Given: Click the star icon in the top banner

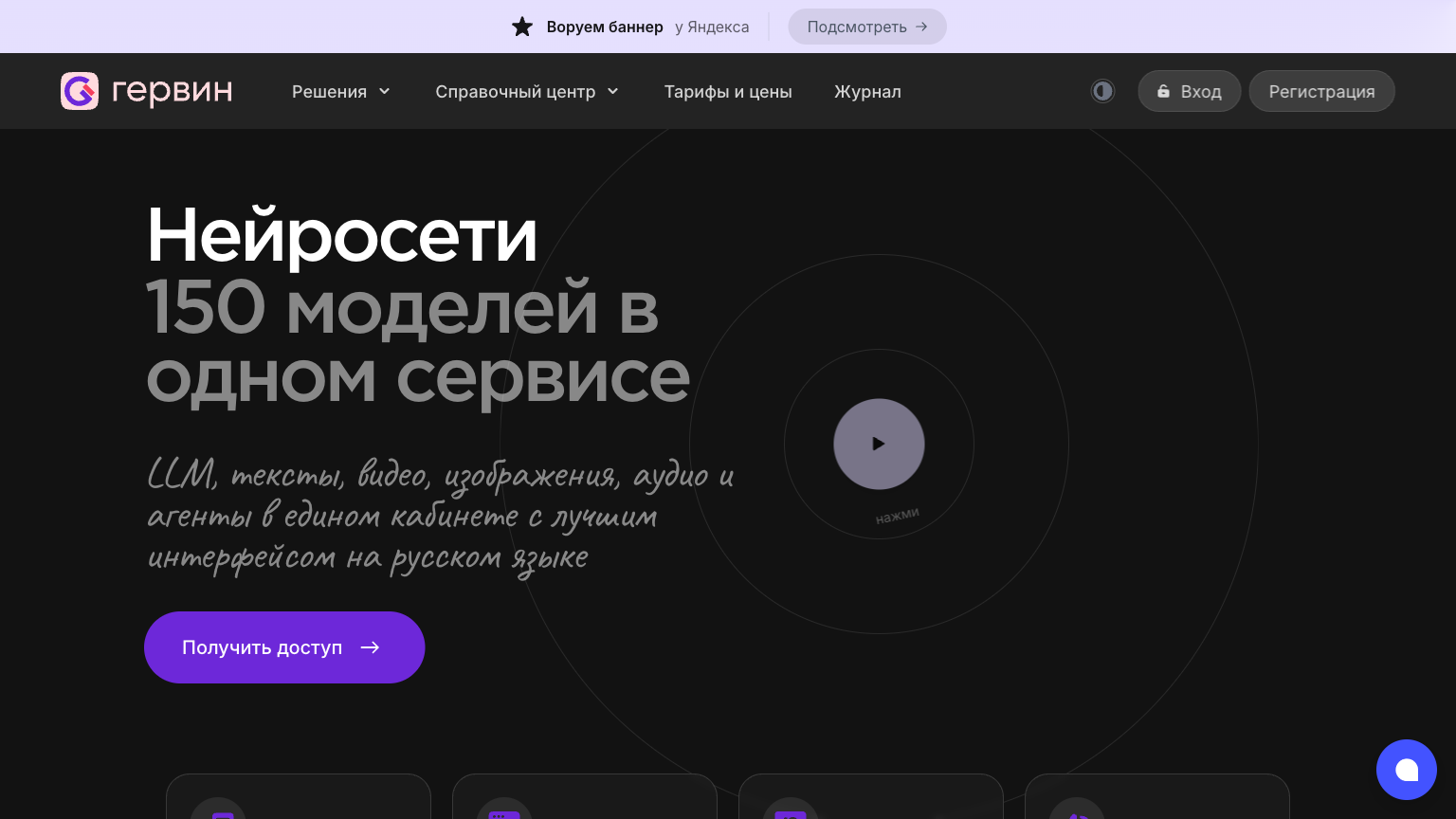Looking at the screenshot, I should 522,27.
